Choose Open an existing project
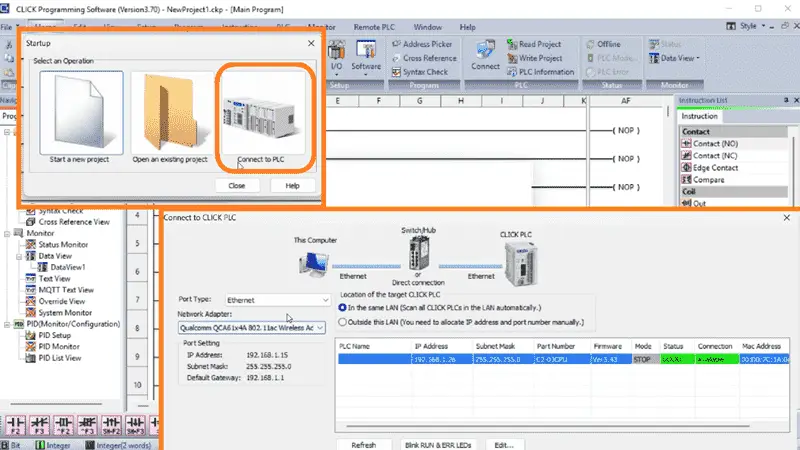This screenshot has width=800, height=450. pyautogui.click(x=170, y=117)
